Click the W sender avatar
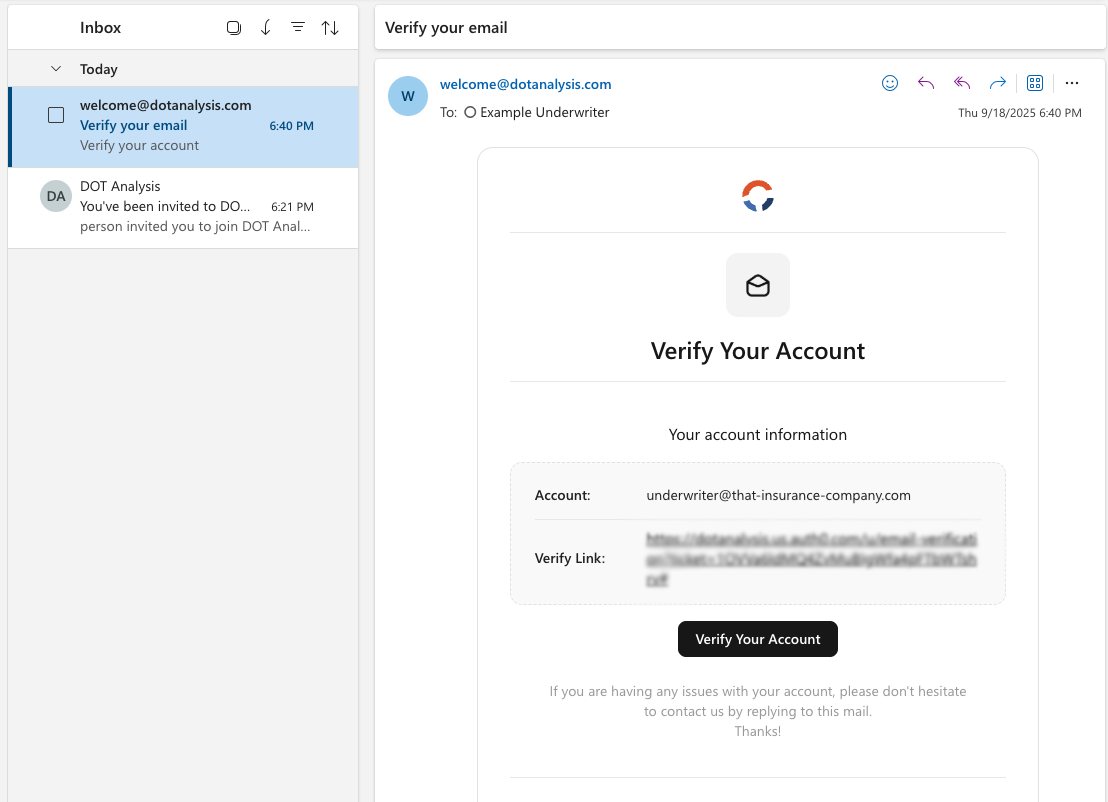 pyautogui.click(x=408, y=96)
